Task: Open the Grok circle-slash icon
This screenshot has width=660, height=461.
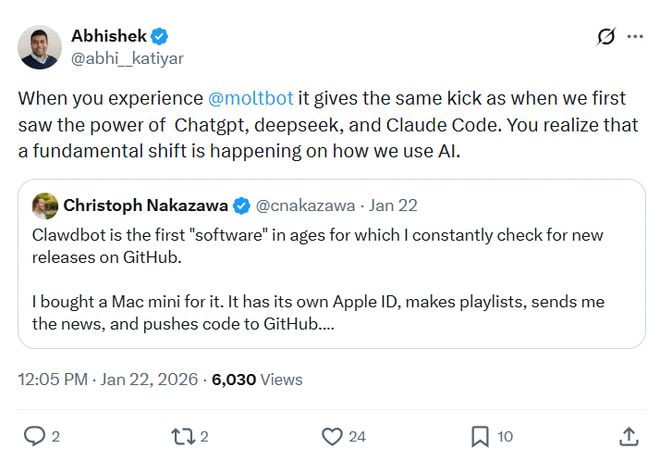Action: [606, 37]
